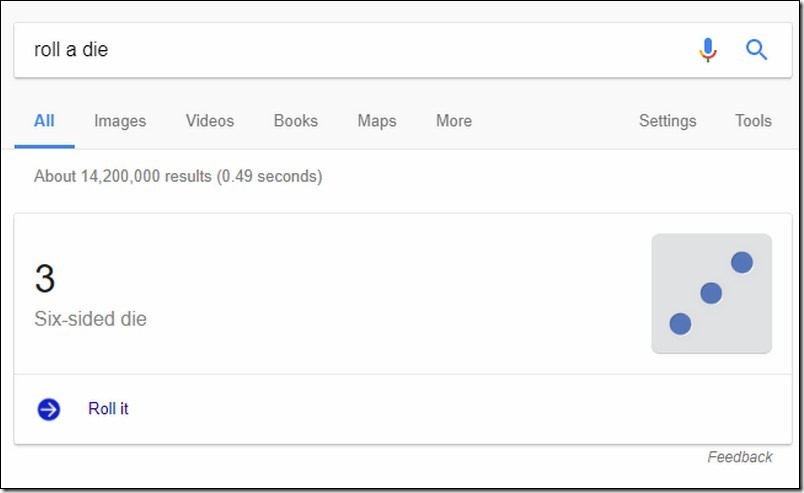Select the All results tab
The image size is (804, 493).
44,121
